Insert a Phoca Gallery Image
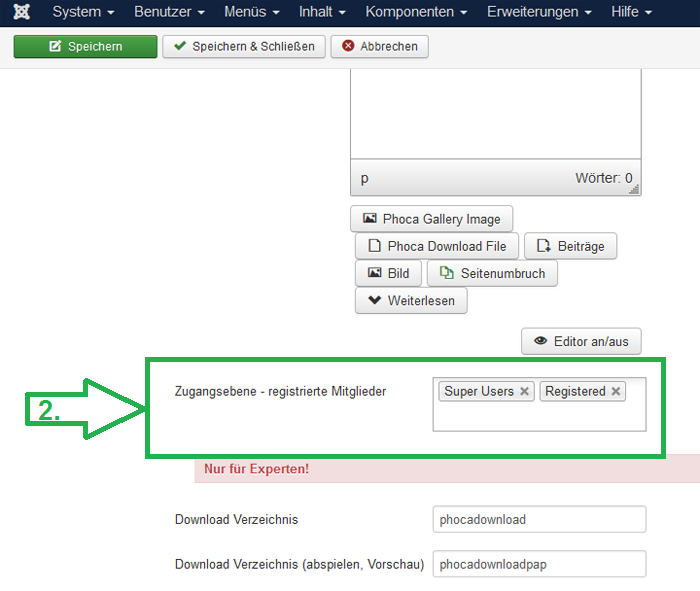The height and width of the screenshot is (591, 700). pyautogui.click(x=432, y=219)
